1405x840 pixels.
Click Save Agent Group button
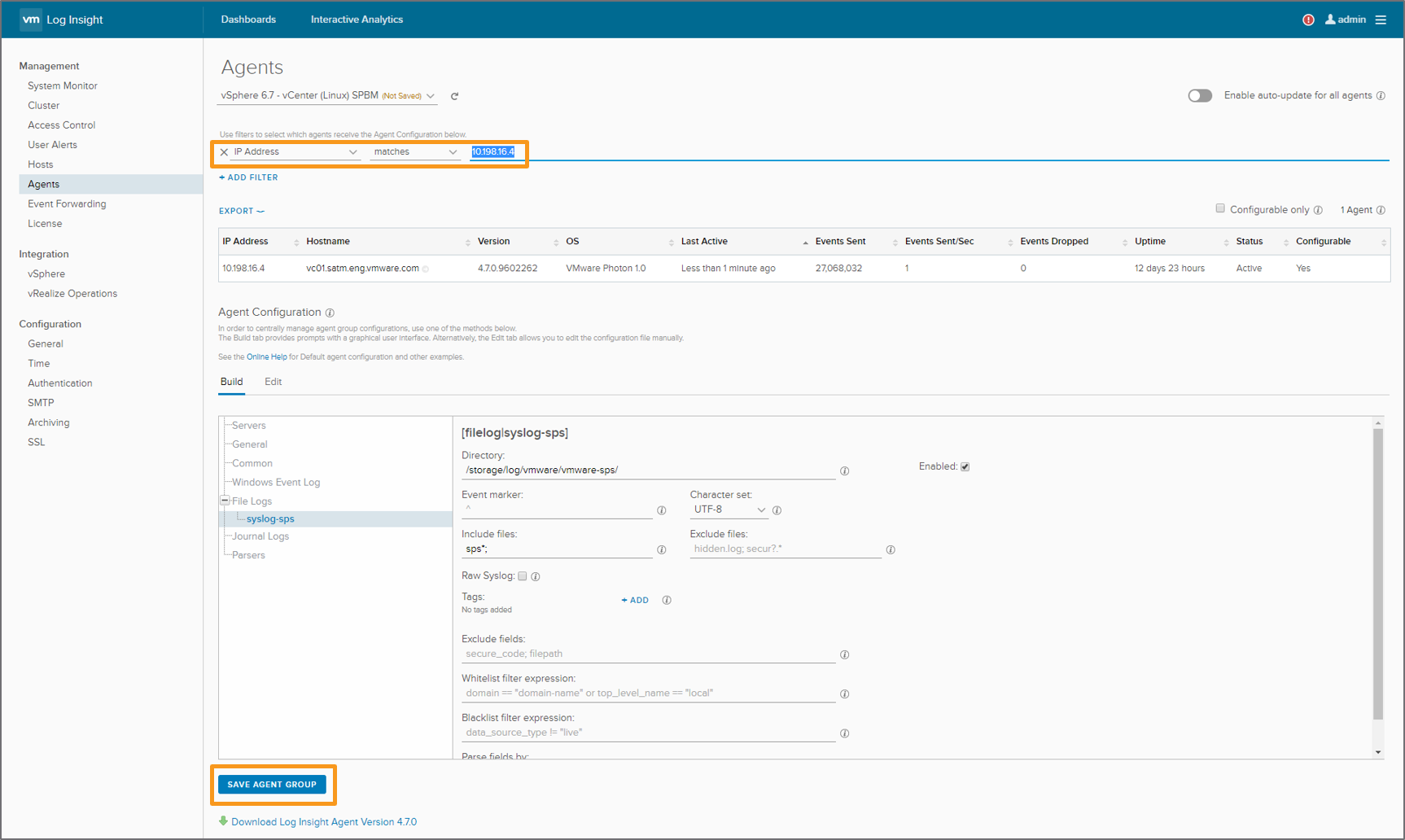[272, 785]
